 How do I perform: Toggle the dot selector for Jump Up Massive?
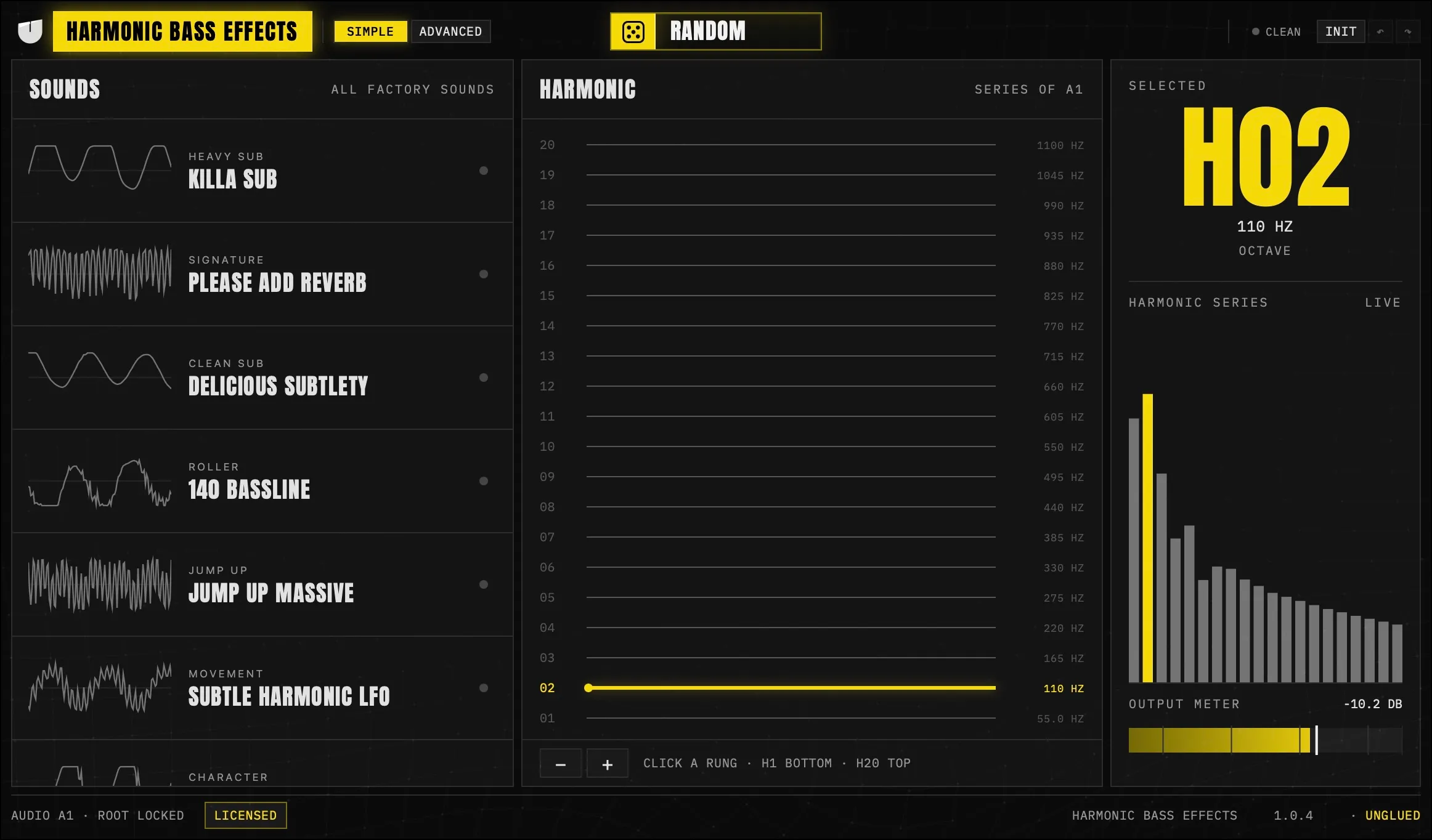coord(484,584)
